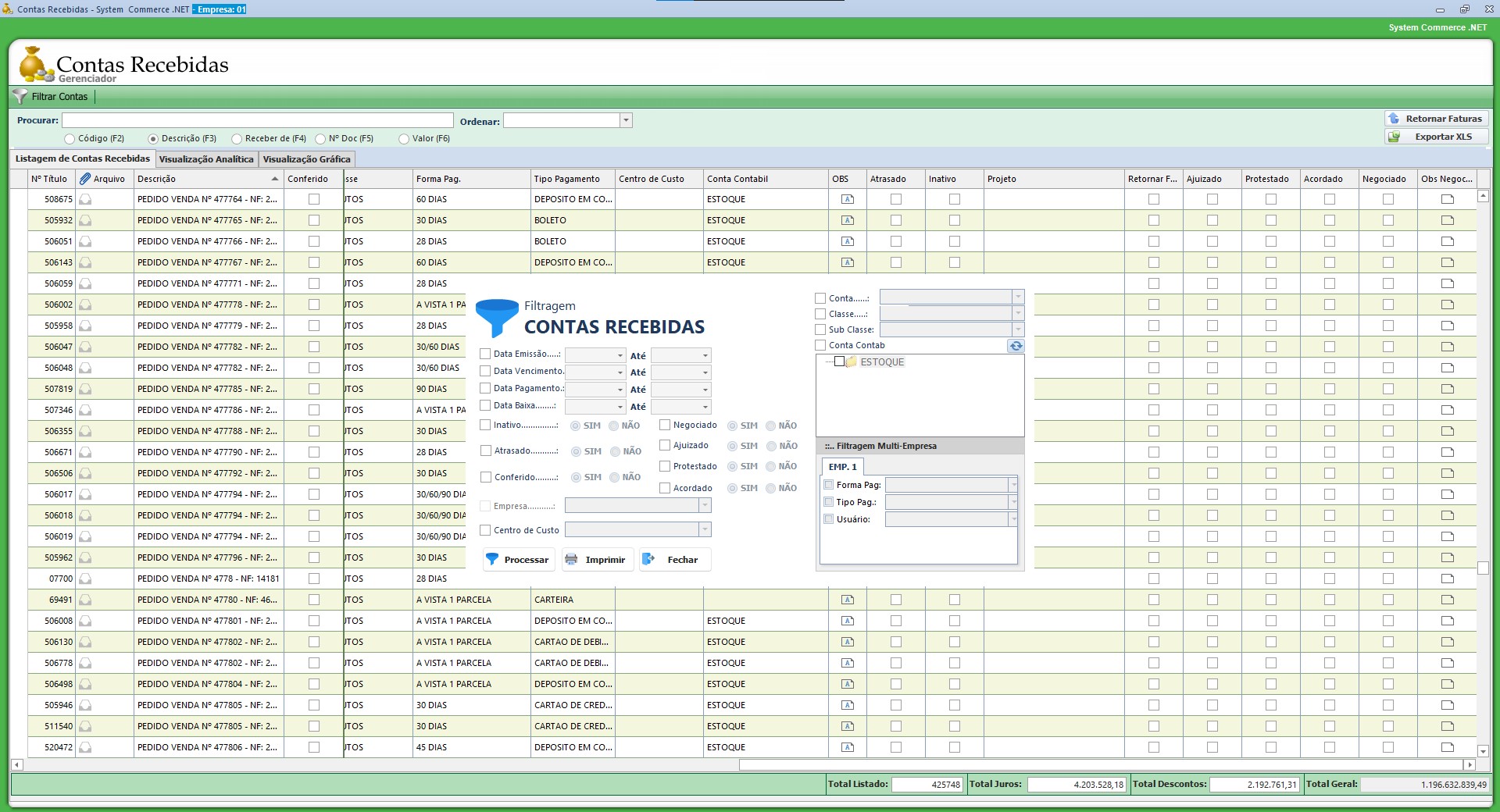Click the Processar button
The height and width of the screenshot is (812, 1500).
(x=518, y=560)
